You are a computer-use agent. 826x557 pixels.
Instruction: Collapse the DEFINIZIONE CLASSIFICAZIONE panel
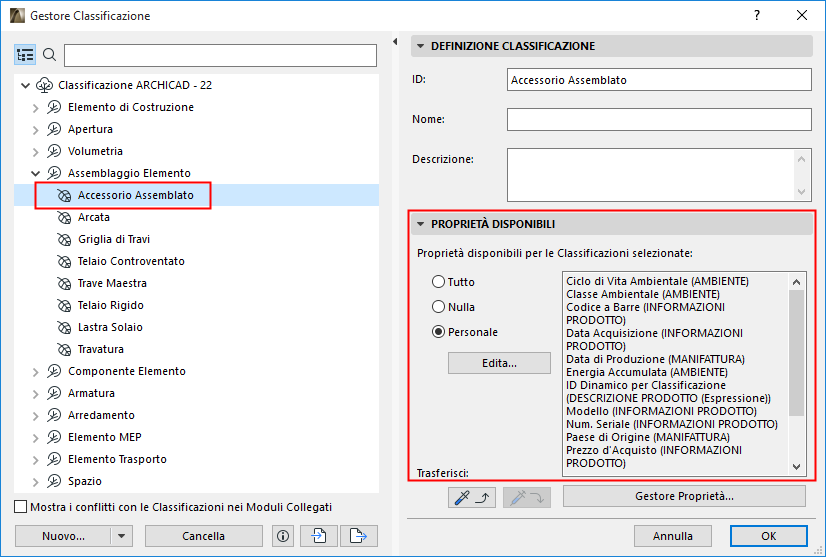click(420, 46)
